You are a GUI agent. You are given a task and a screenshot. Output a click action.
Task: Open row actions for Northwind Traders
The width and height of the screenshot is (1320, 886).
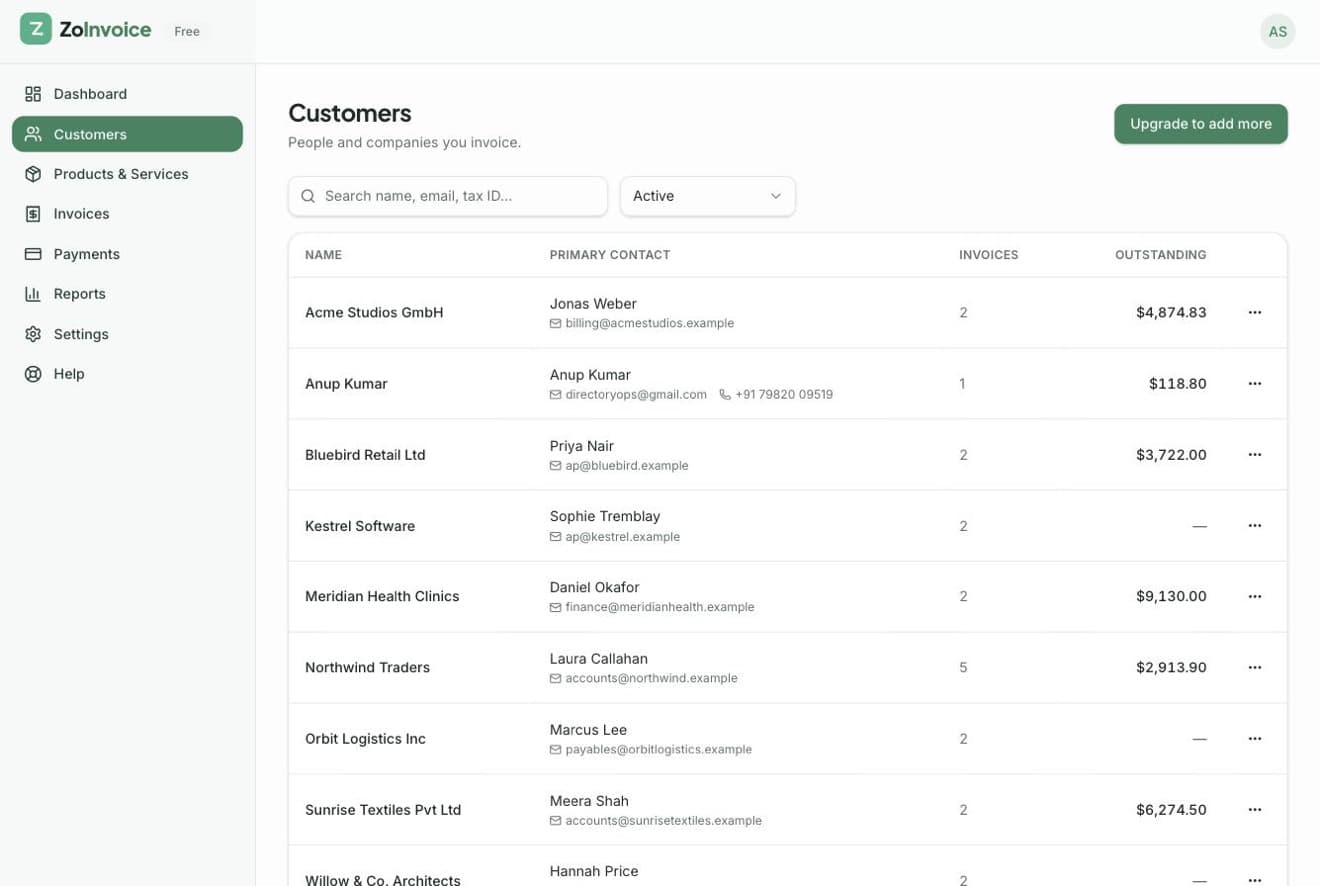click(x=1255, y=667)
